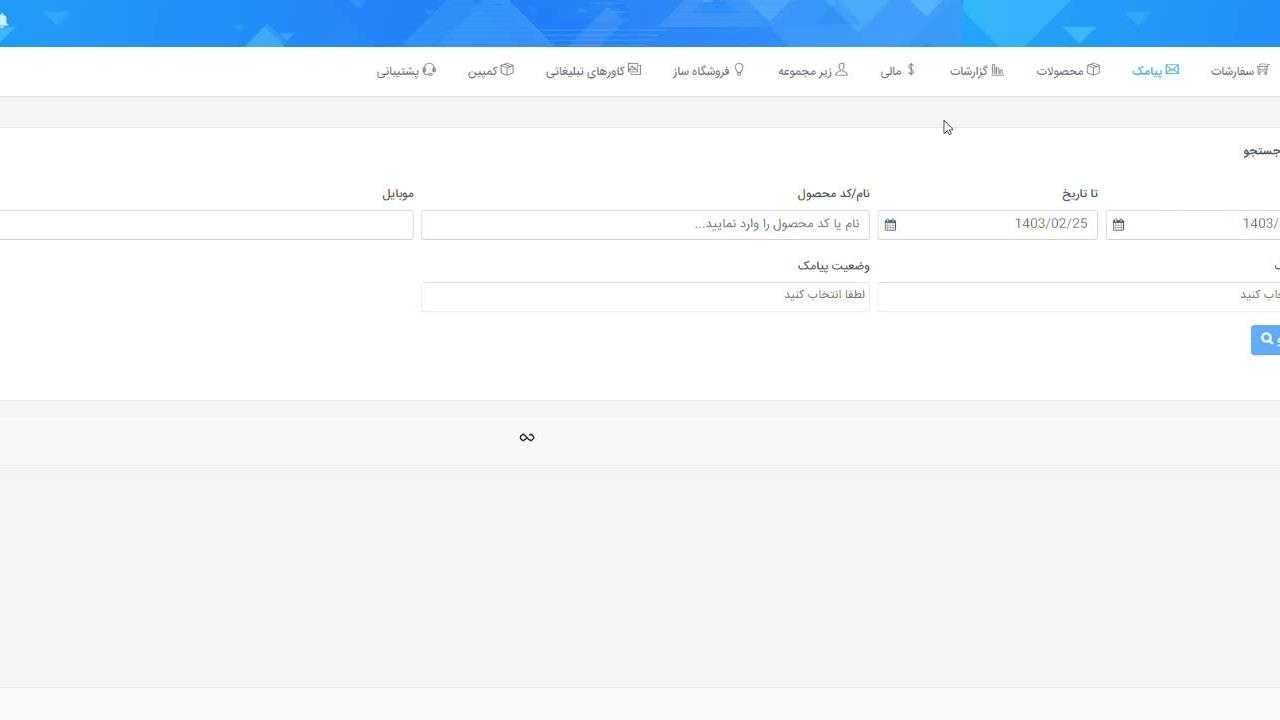The image size is (1280, 720).
Task: Focus the نام/کد محصول text field
Action: tap(645, 224)
